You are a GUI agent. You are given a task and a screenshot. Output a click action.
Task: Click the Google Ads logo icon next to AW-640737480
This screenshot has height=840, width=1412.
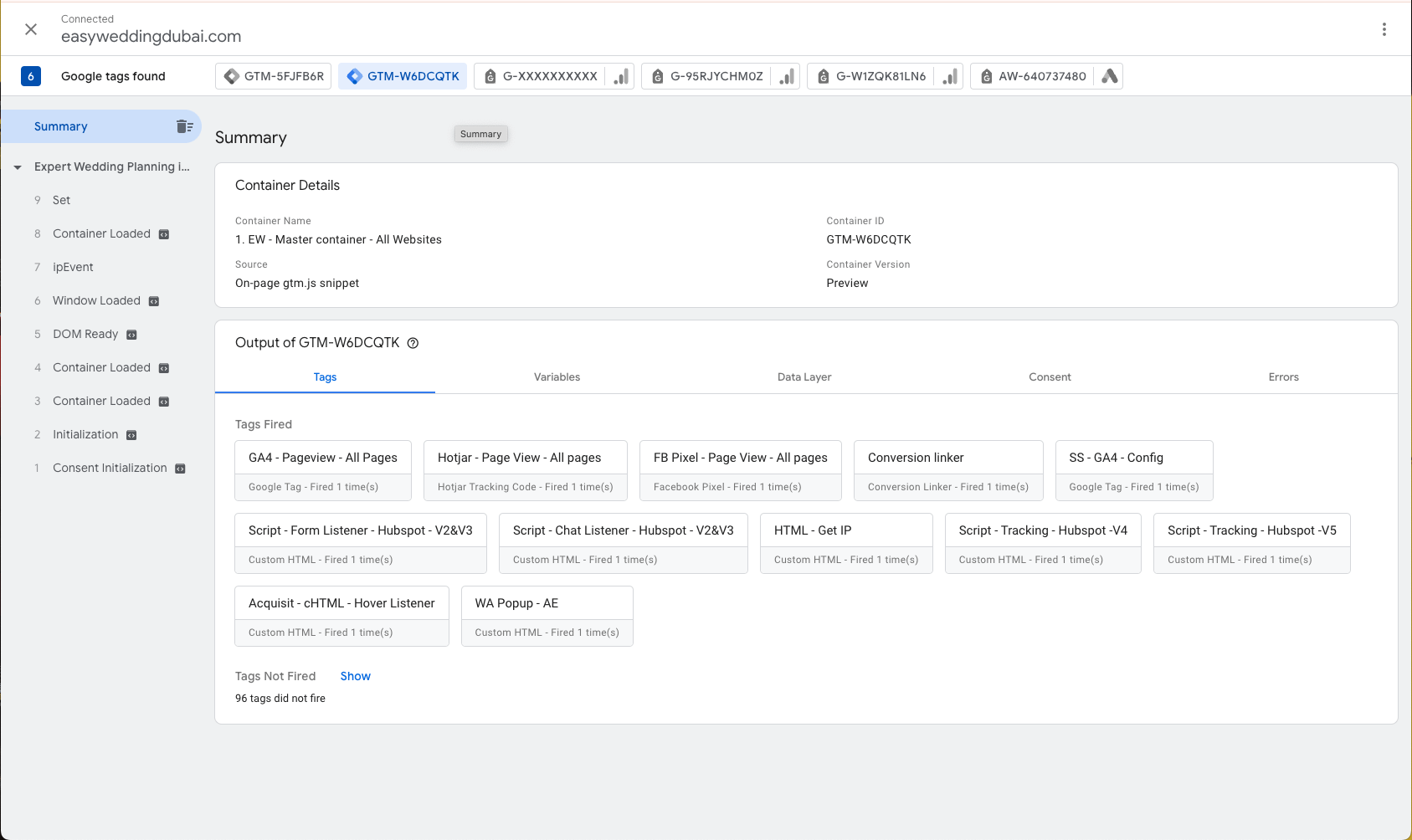[x=1109, y=76]
